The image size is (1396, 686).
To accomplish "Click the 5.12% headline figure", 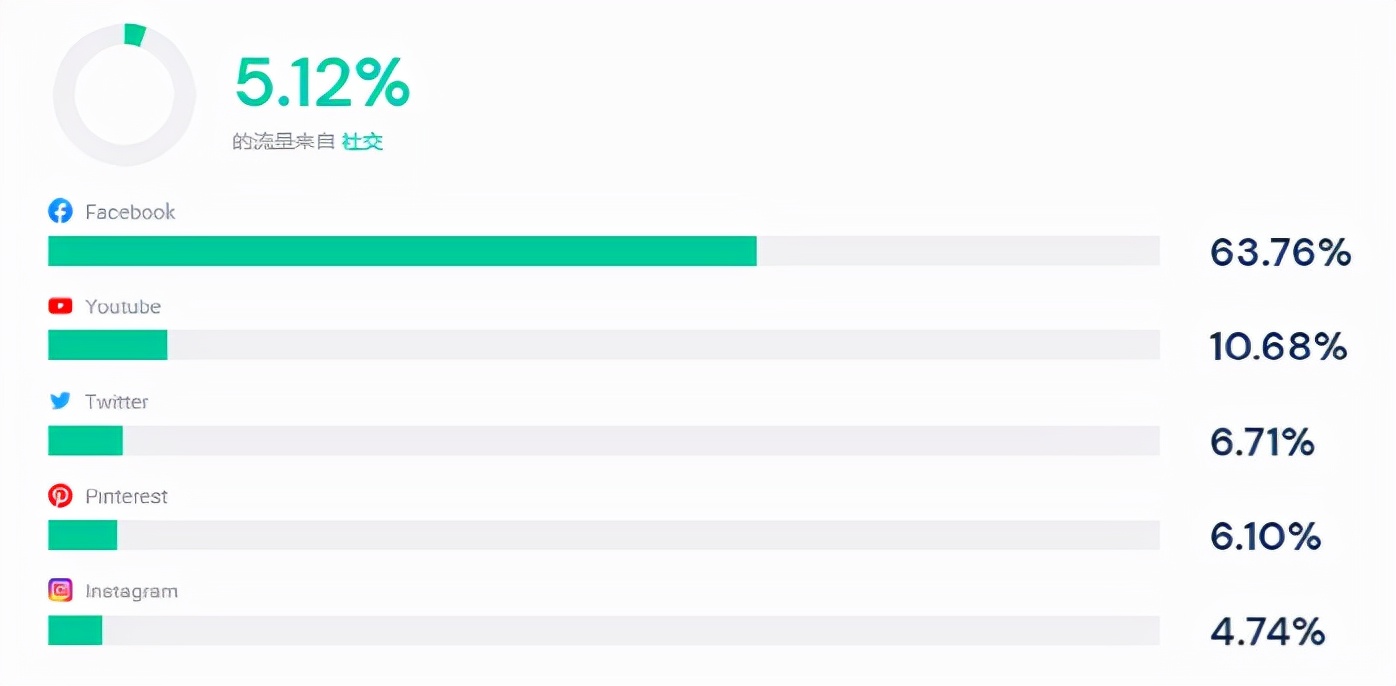I will [x=322, y=83].
